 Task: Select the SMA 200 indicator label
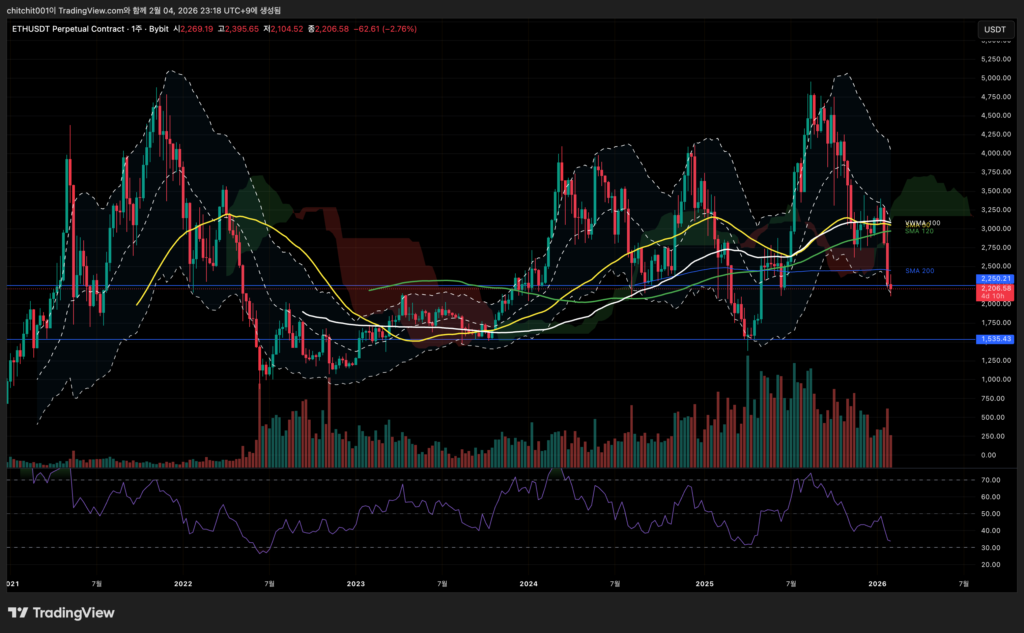919,271
